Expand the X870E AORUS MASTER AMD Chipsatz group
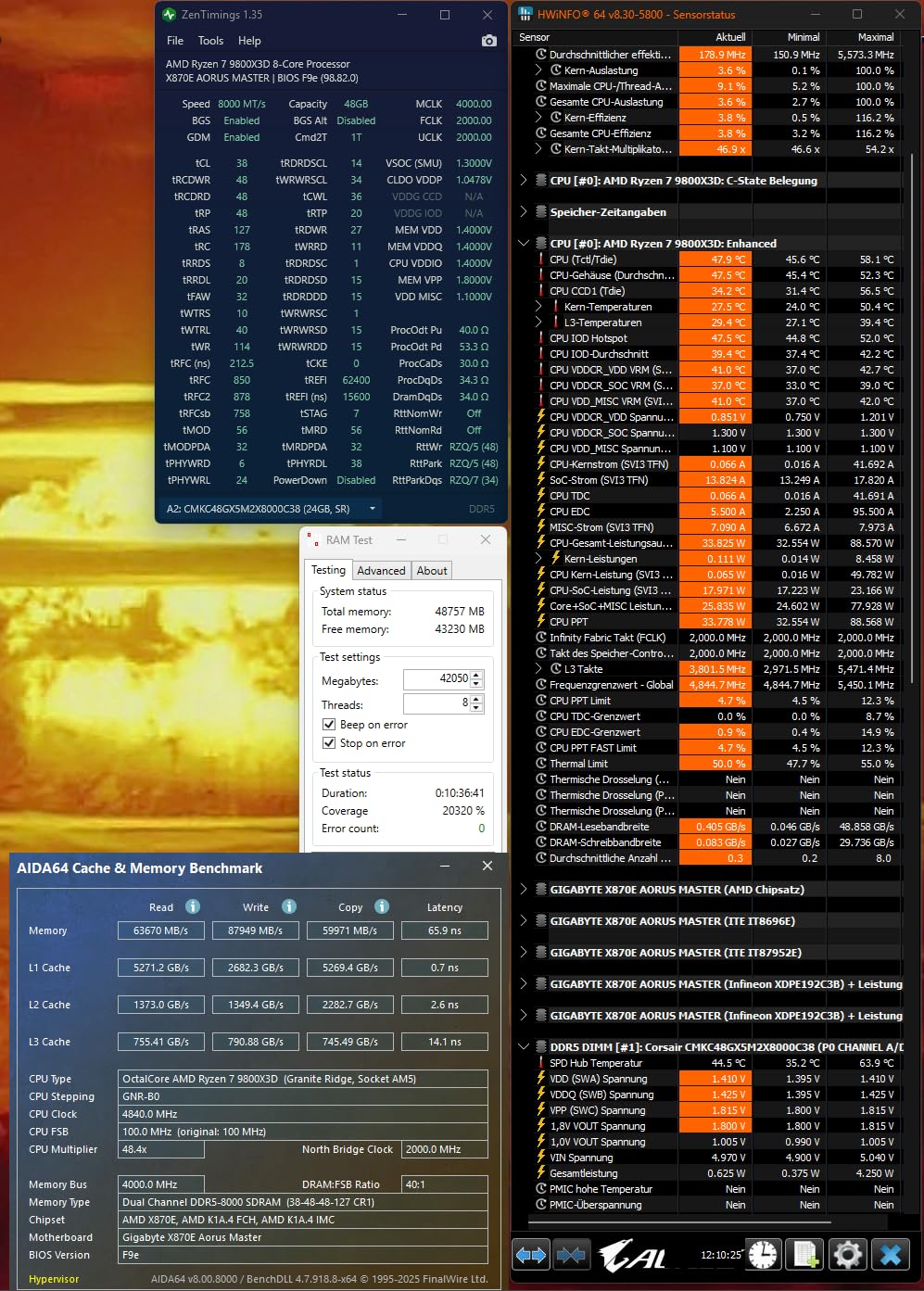The image size is (924, 1291). click(525, 890)
